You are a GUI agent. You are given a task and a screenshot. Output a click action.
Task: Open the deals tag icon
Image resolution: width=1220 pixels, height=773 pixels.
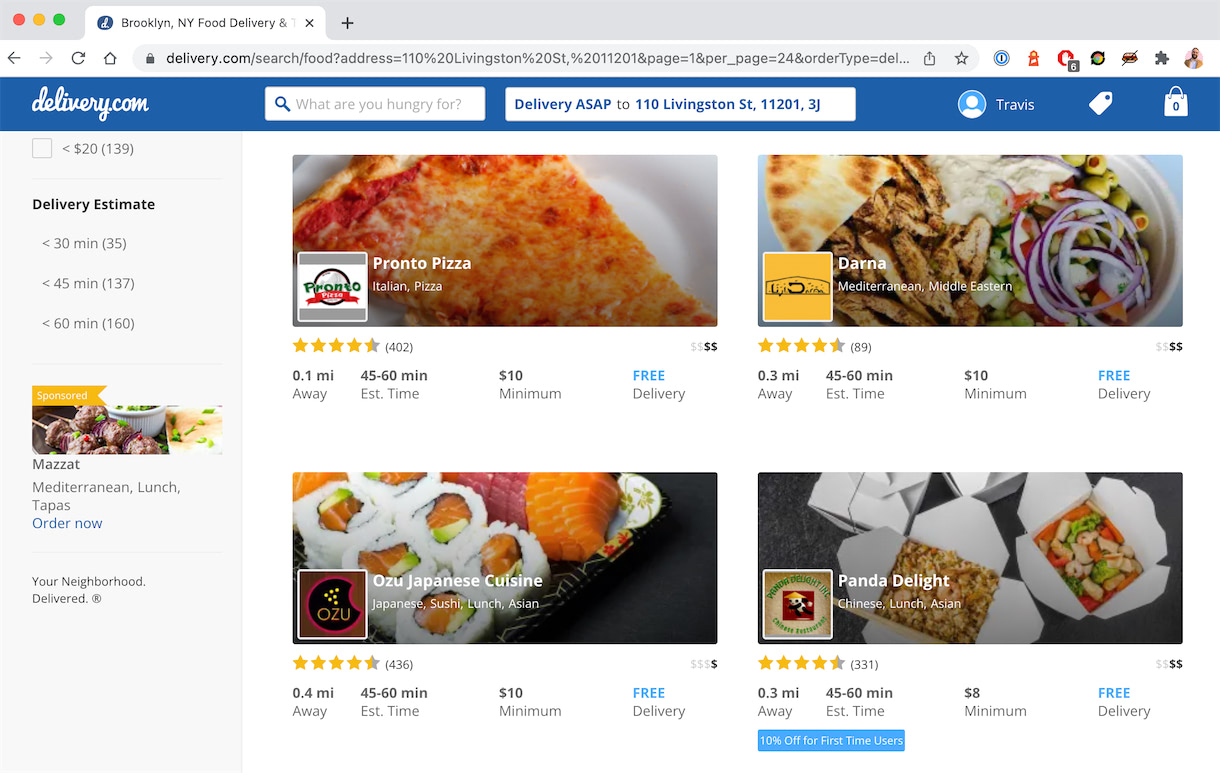(x=1101, y=103)
